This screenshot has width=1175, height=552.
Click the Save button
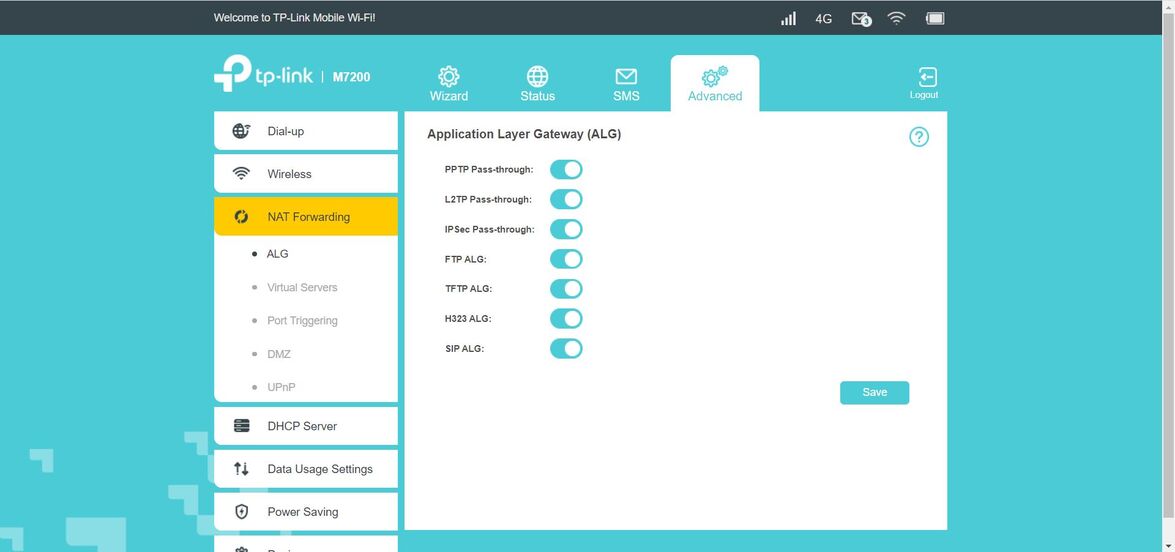(x=874, y=392)
